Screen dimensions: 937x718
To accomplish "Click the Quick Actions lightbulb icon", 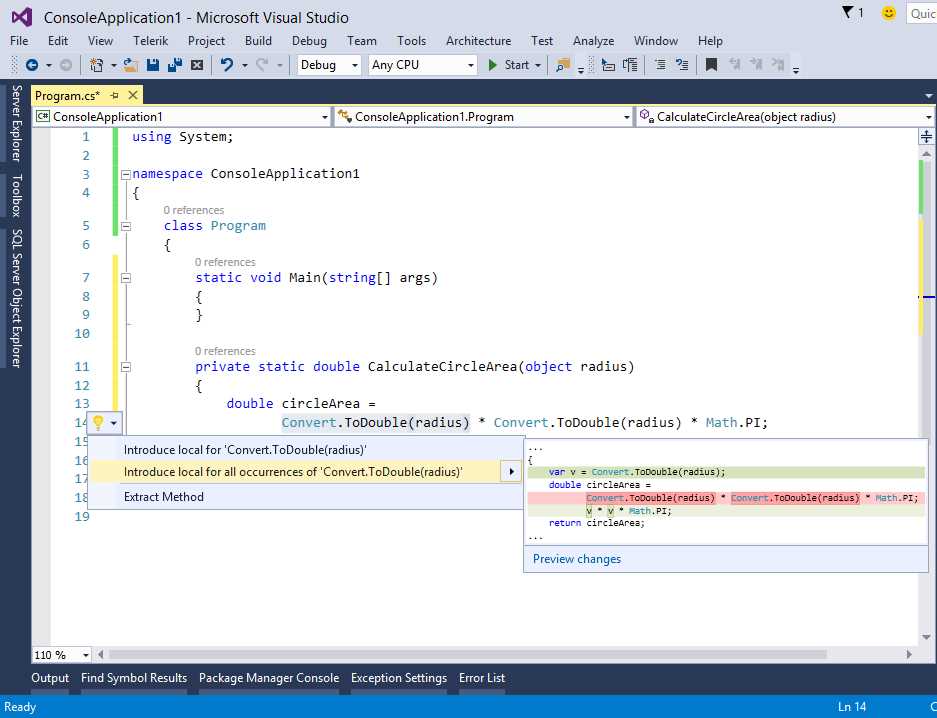I will point(98,422).
